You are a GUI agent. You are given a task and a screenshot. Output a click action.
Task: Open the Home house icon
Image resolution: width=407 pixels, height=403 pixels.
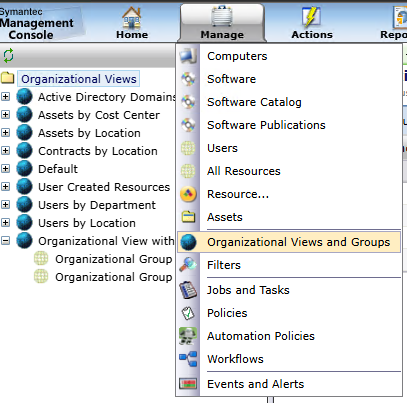131,17
